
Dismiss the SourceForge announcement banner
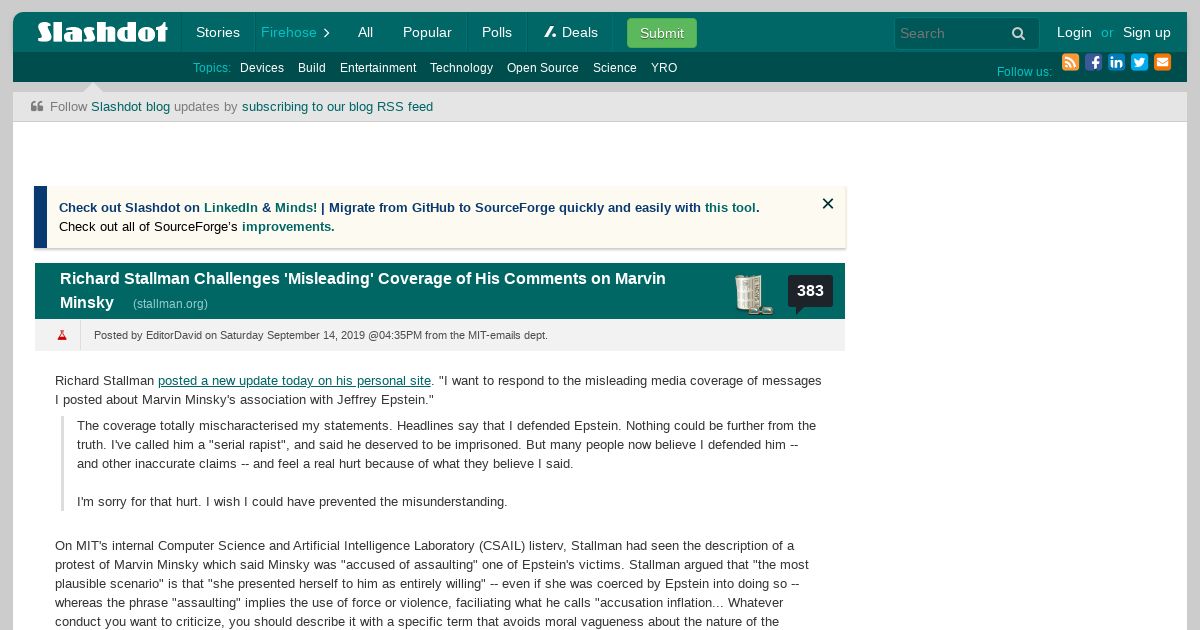[x=828, y=204]
